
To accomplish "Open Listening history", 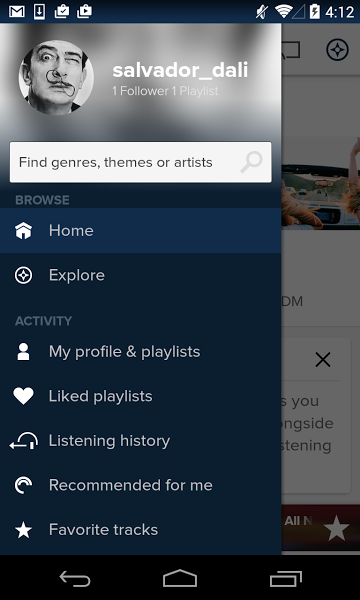I will point(140,441).
